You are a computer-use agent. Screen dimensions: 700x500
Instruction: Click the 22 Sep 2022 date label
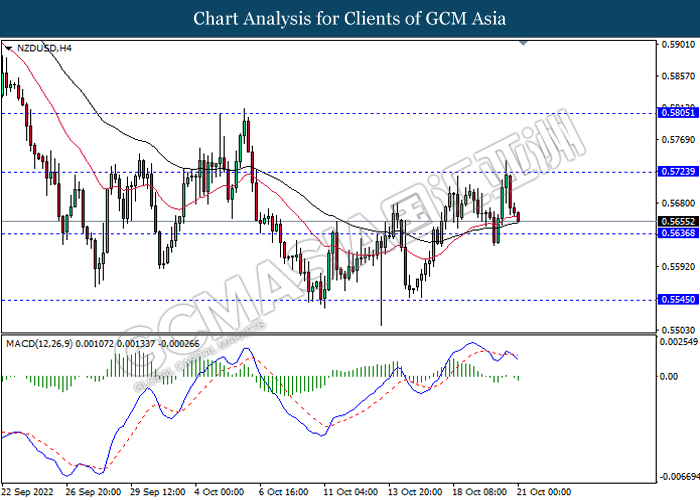coord(28,492)
